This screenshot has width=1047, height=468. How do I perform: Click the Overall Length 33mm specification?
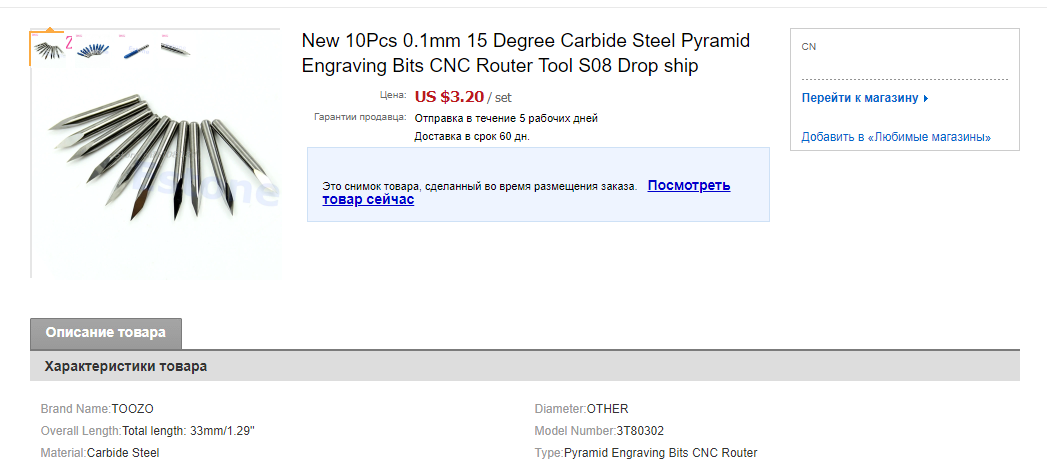pos(188,430)
